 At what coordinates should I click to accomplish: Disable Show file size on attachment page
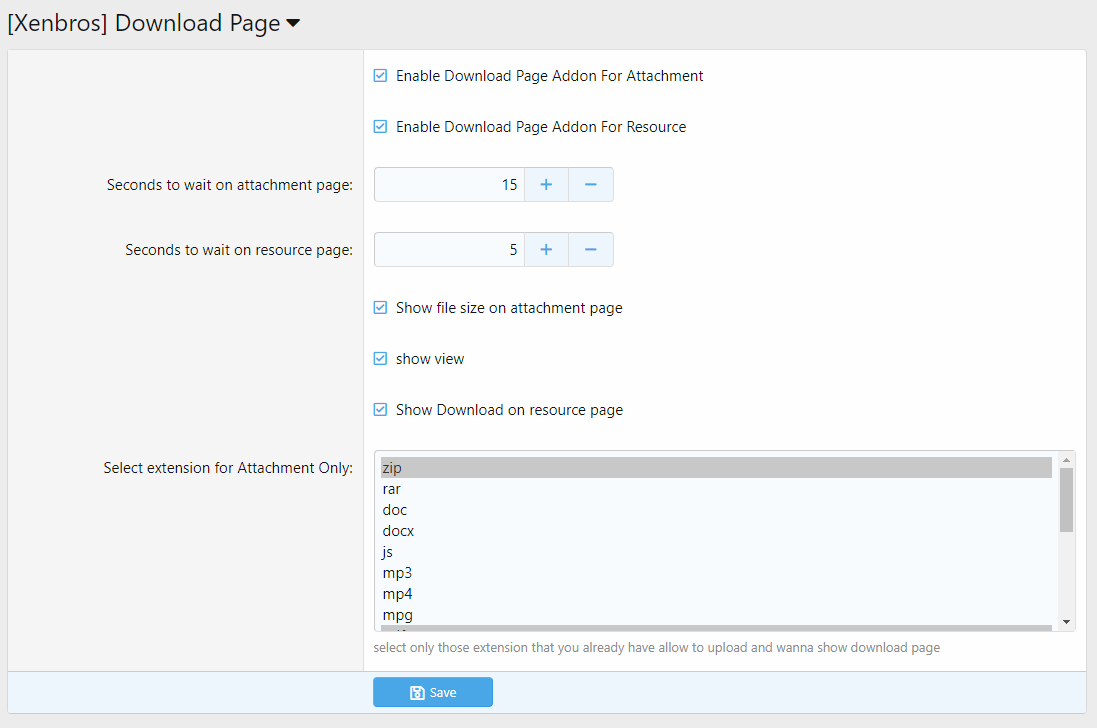380,308
